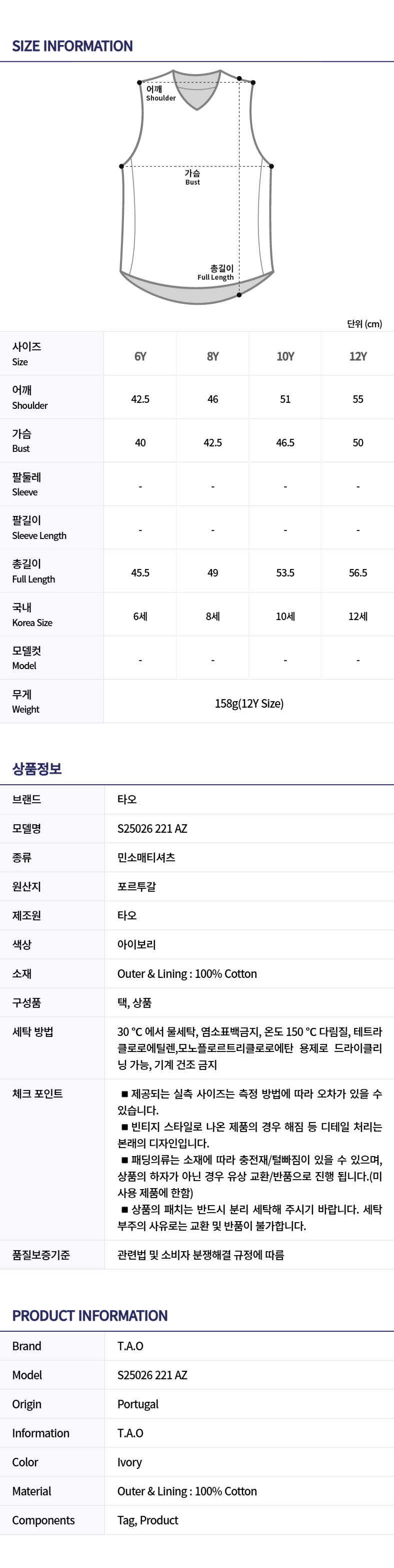Click the Components value Tag, Product
Screen dimensions: 394x1568
tap(148, 1519)
